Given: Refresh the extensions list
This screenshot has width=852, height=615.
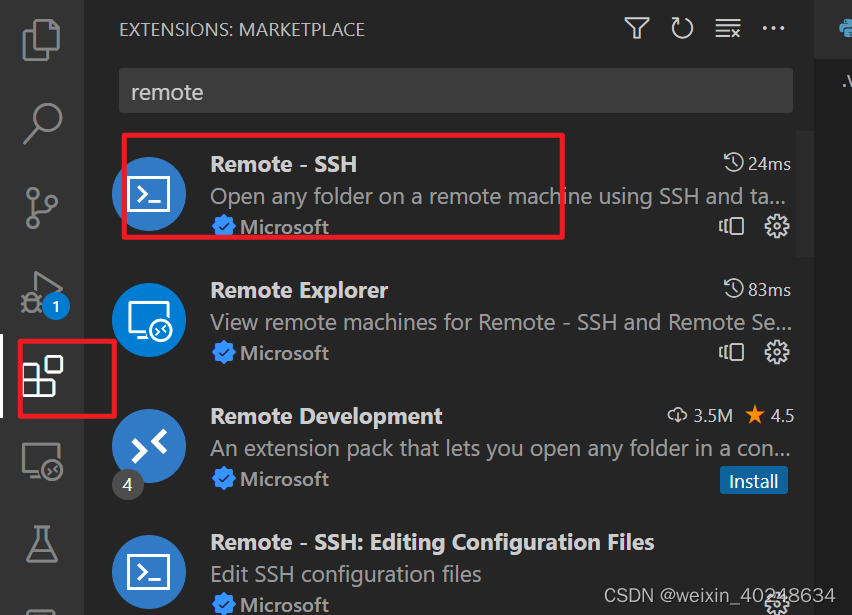Looking at the screenshot, I should (x=682, y=28).
